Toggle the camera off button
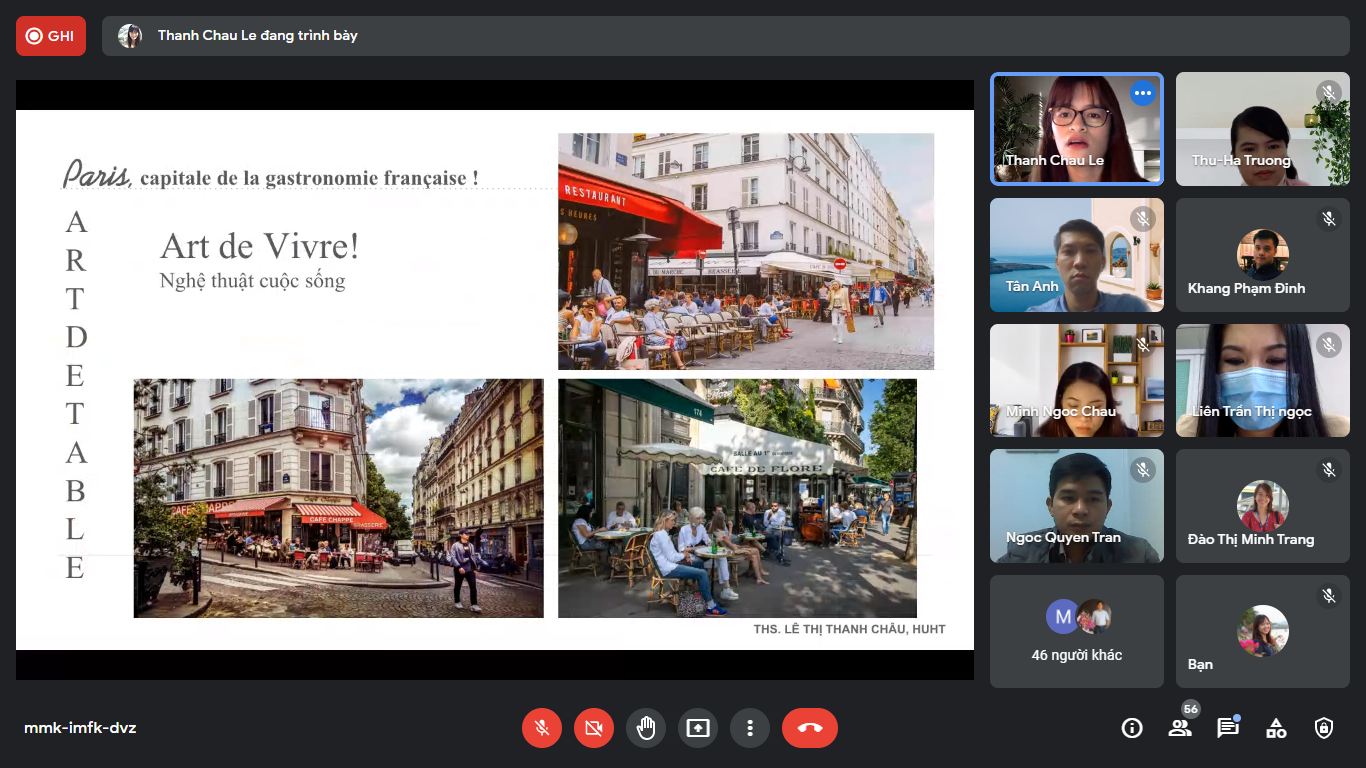Screen dimensions: 1366x768 click(x=594, y=728)
